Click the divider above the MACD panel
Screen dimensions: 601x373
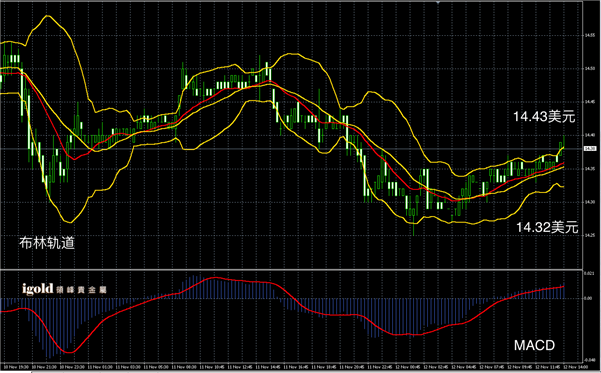point(291,269)
